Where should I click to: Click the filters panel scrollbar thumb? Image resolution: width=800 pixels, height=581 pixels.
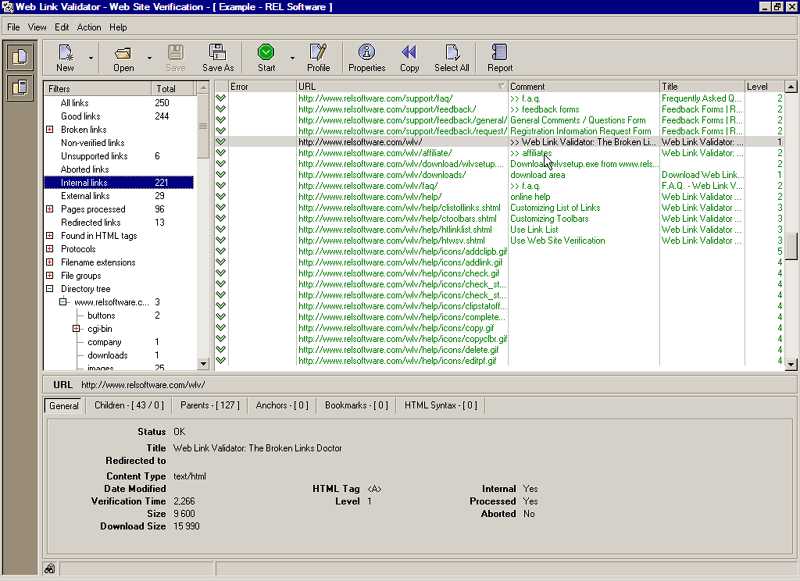pyautogui.click(x=203, y=127)
